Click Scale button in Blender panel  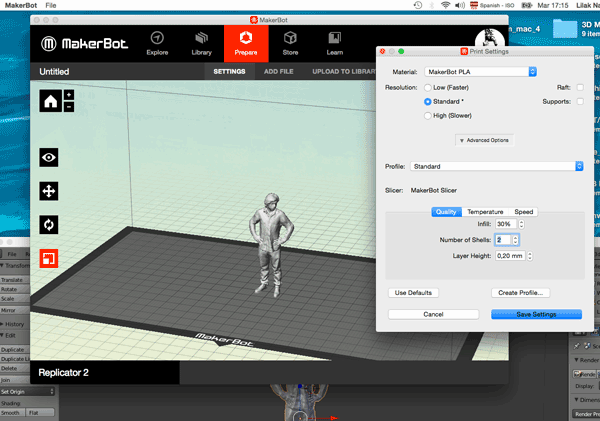pos(14,299)
